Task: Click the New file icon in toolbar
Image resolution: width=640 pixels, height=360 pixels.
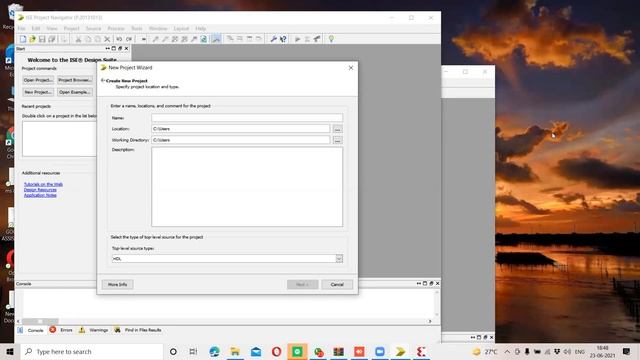Action: tap(23, 39)
